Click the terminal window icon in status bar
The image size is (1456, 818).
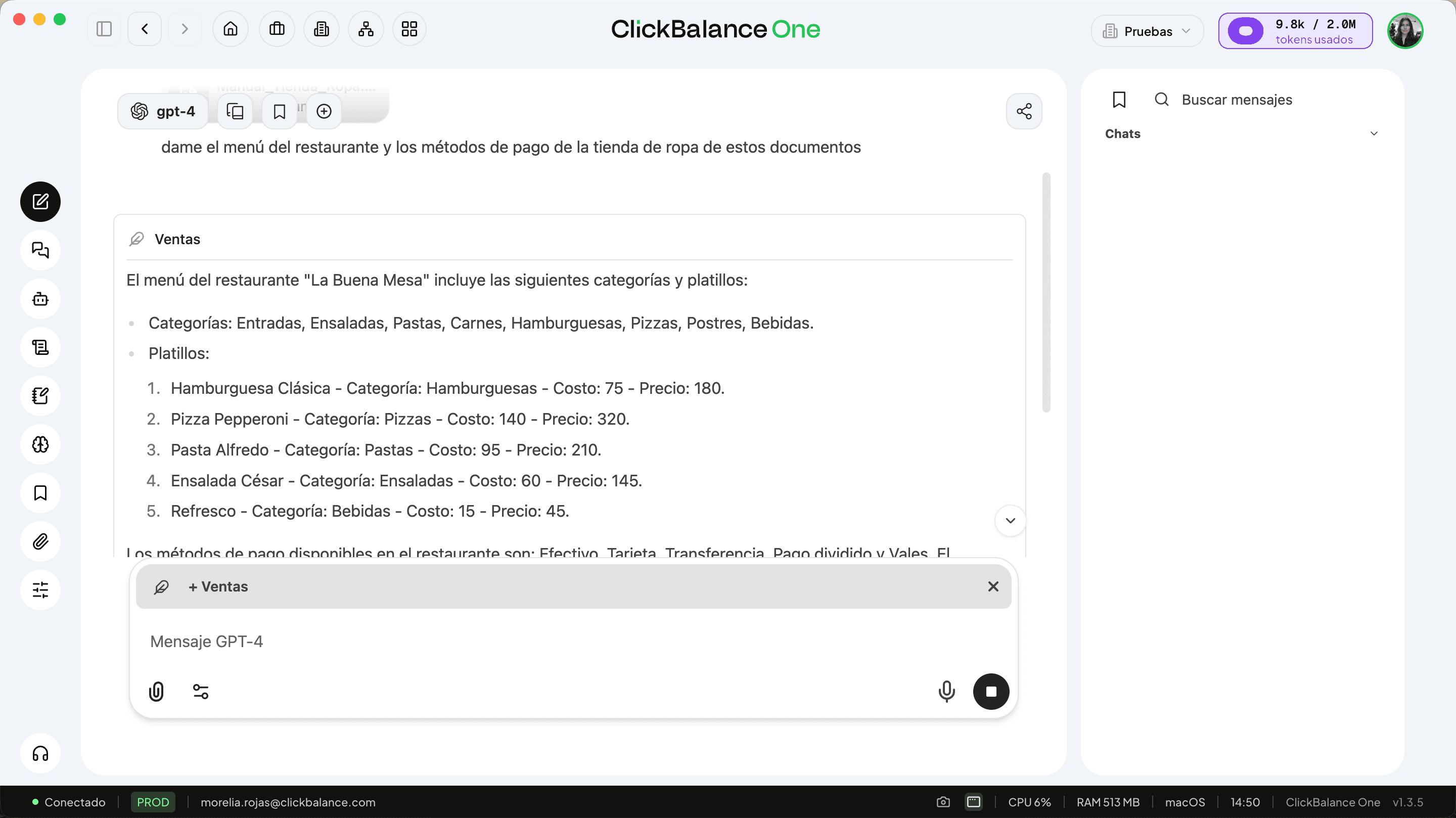[x=973, y=802]
